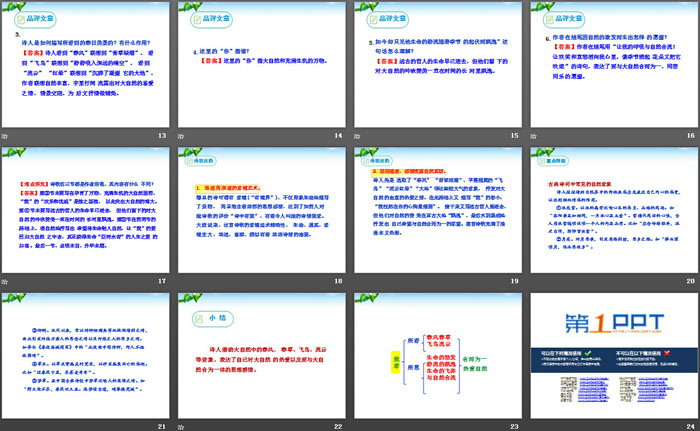Click the animation star icon under slide 15
The height and width of the screenshot is (431, 700).
tap(357, 136)
